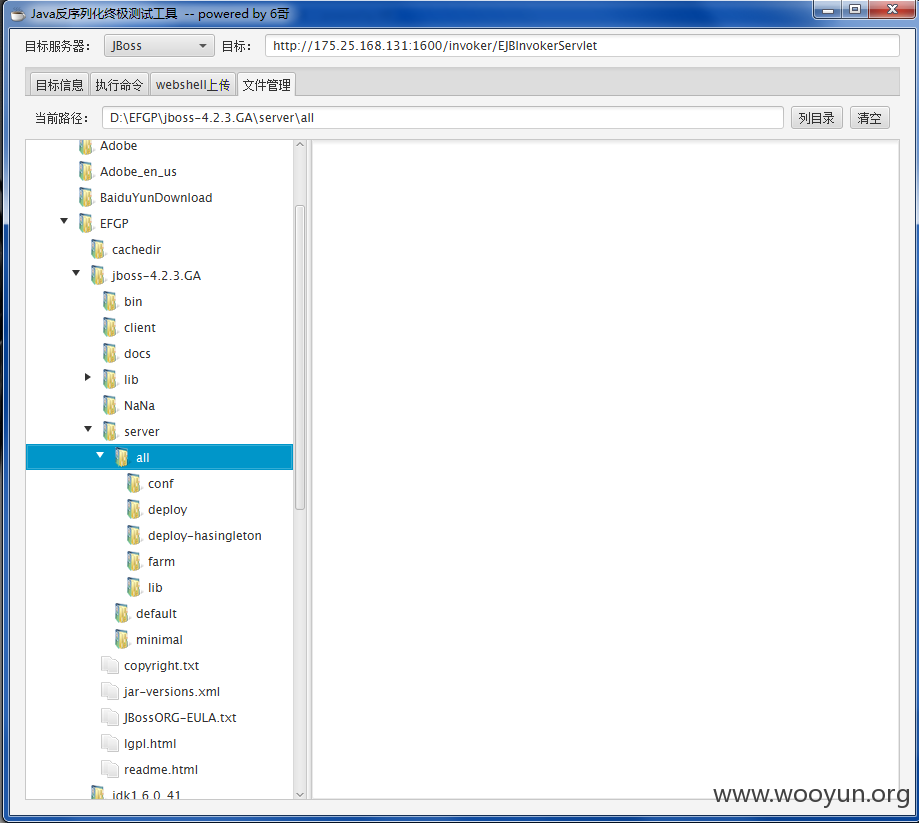Open the webshell上传 tab
This screenshot has width=919, height=823.
click(193, 84)
